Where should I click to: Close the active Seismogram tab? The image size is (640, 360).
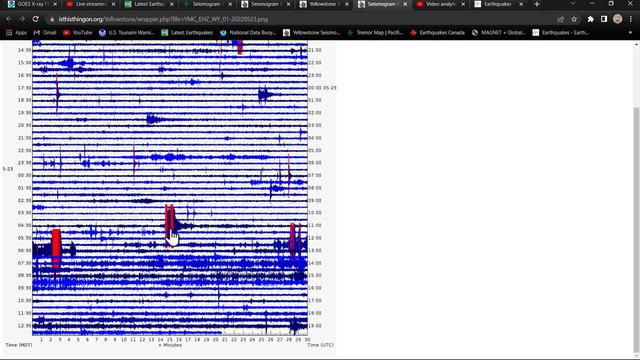[405, 4]
